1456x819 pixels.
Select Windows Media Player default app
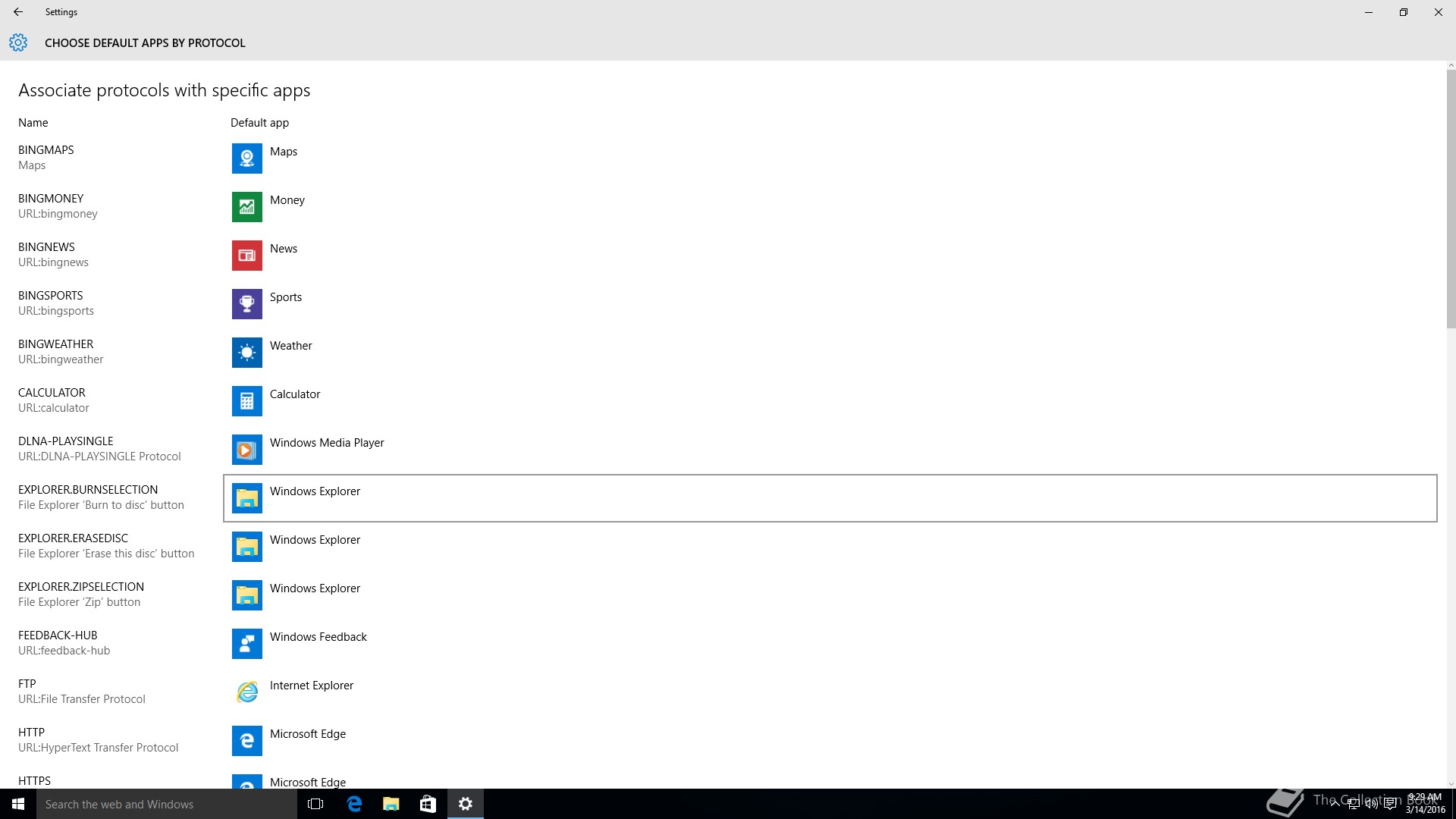(x=830, y=450)
